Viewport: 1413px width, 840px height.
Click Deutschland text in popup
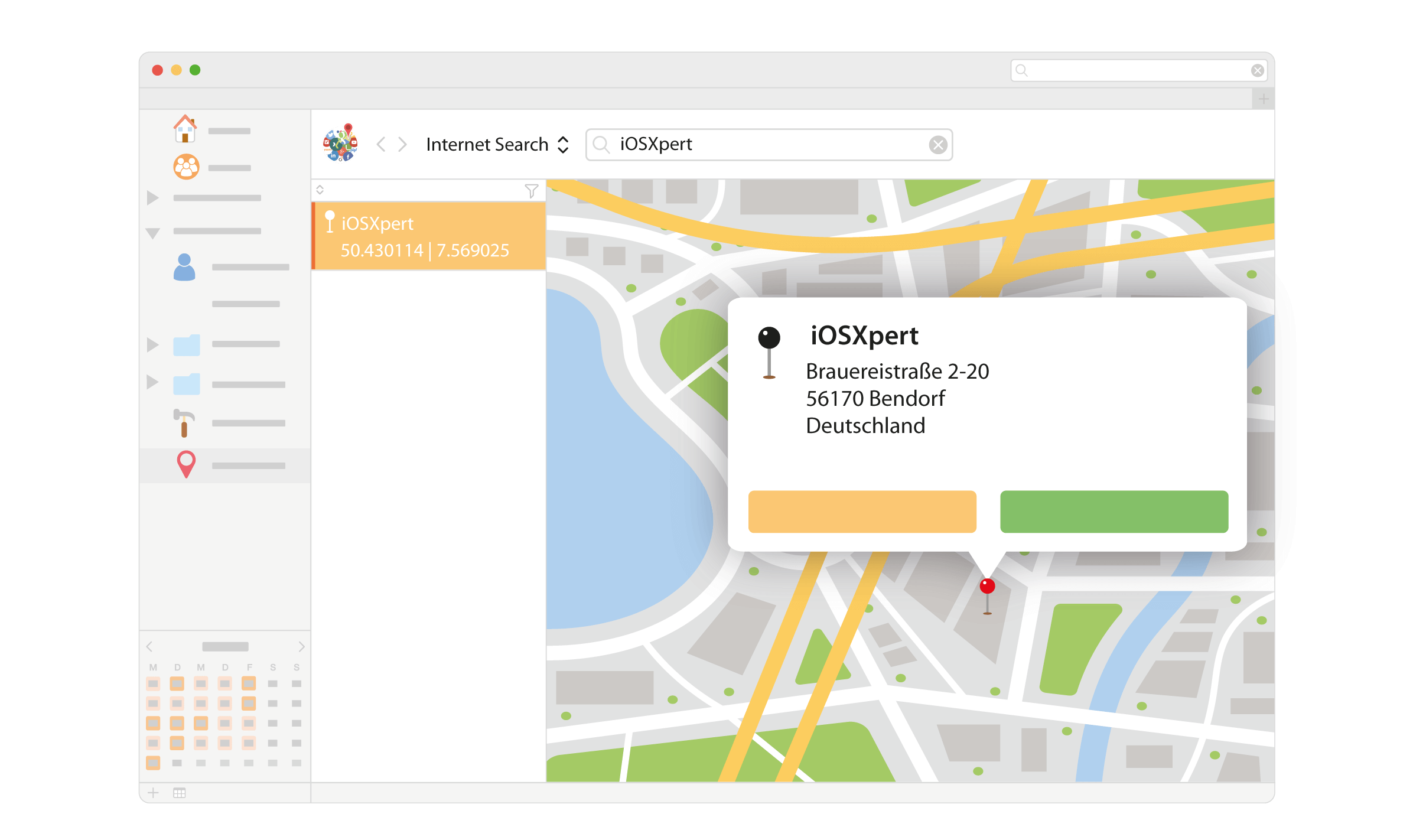click(865, 426)
